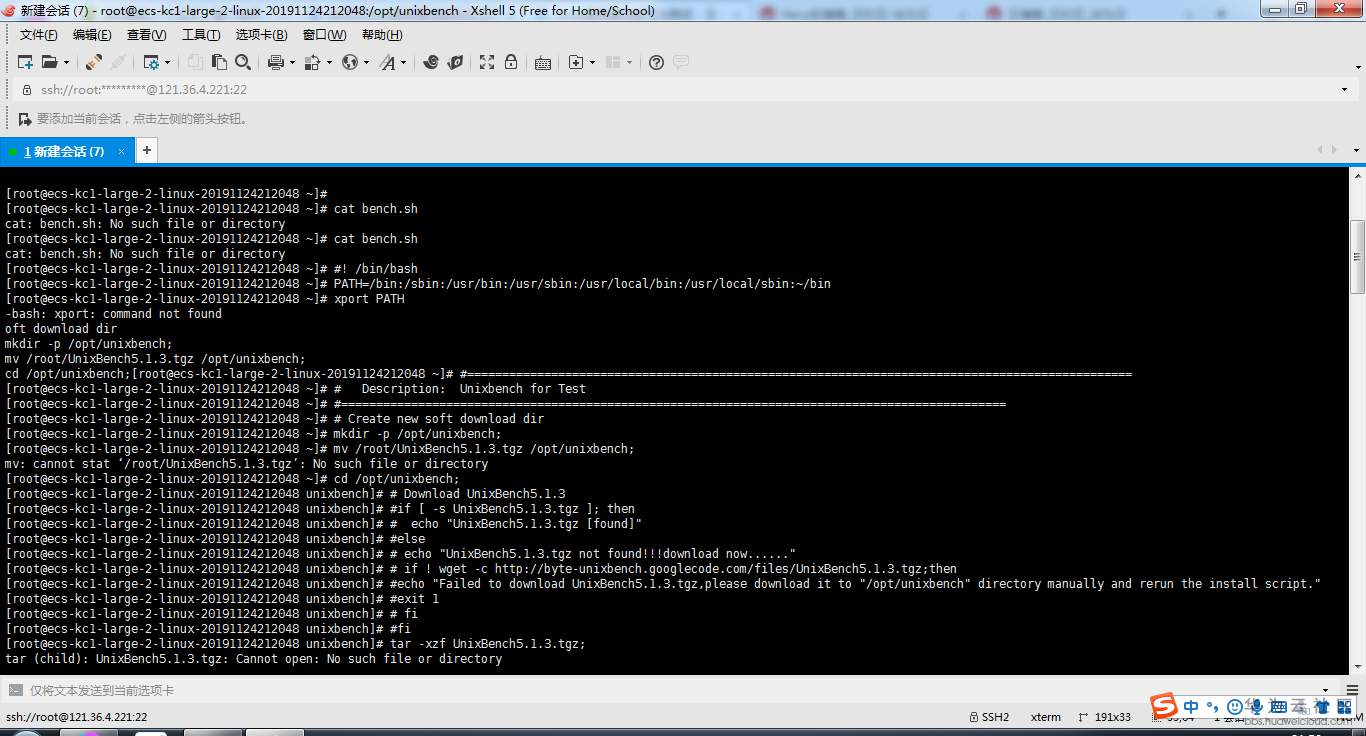
Task: Expand the Open session folder dropdown arrow
Action: click(65, 62)
